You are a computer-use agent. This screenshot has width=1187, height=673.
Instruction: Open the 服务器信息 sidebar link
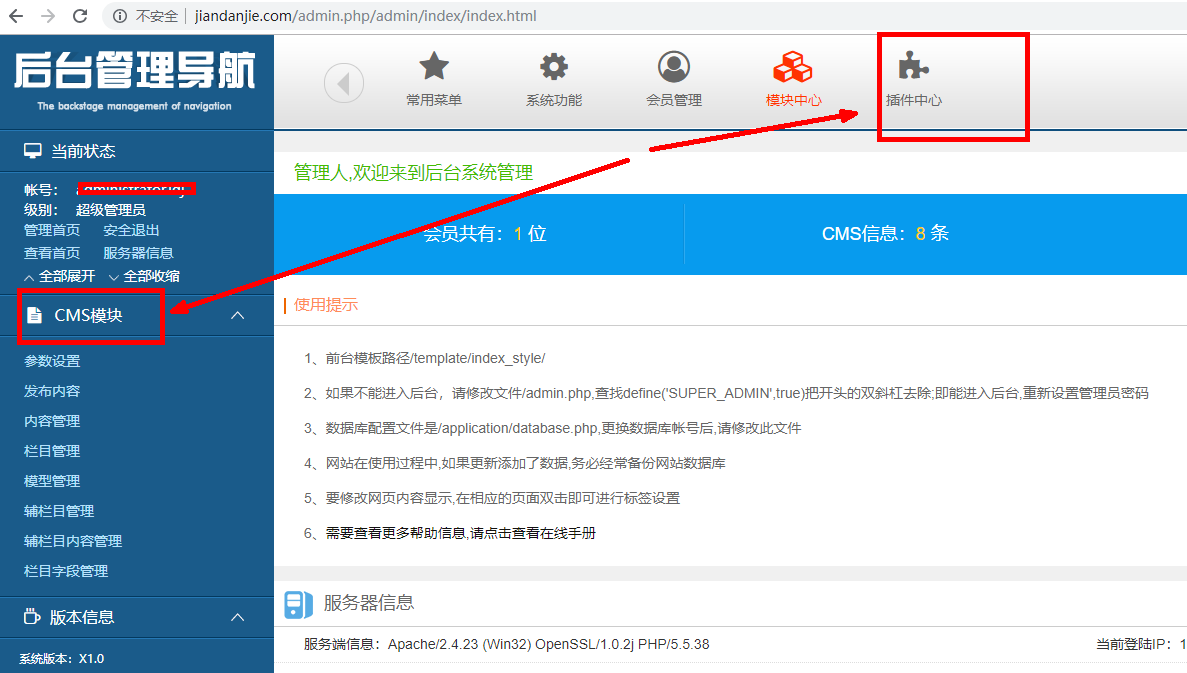coord(138,253)
